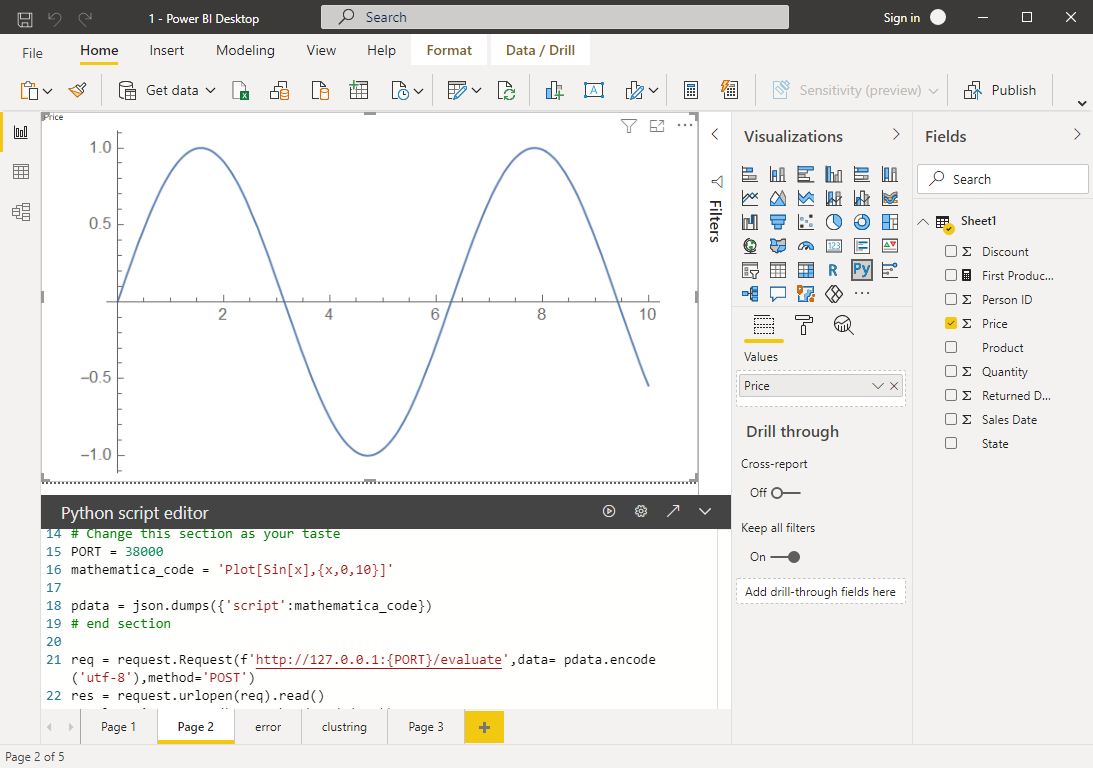Collapse the Python script editor panel
The height and width of the screenshot is (768, 1093).
705,511
